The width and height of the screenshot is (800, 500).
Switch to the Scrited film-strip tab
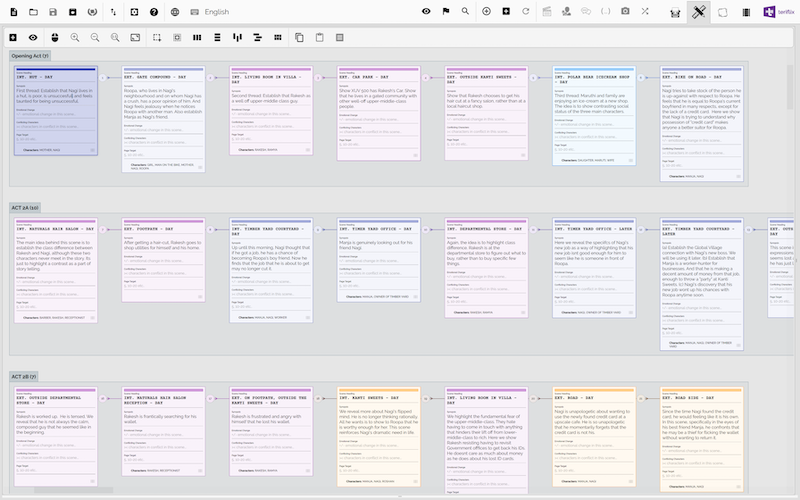click(x=746, y=12)
